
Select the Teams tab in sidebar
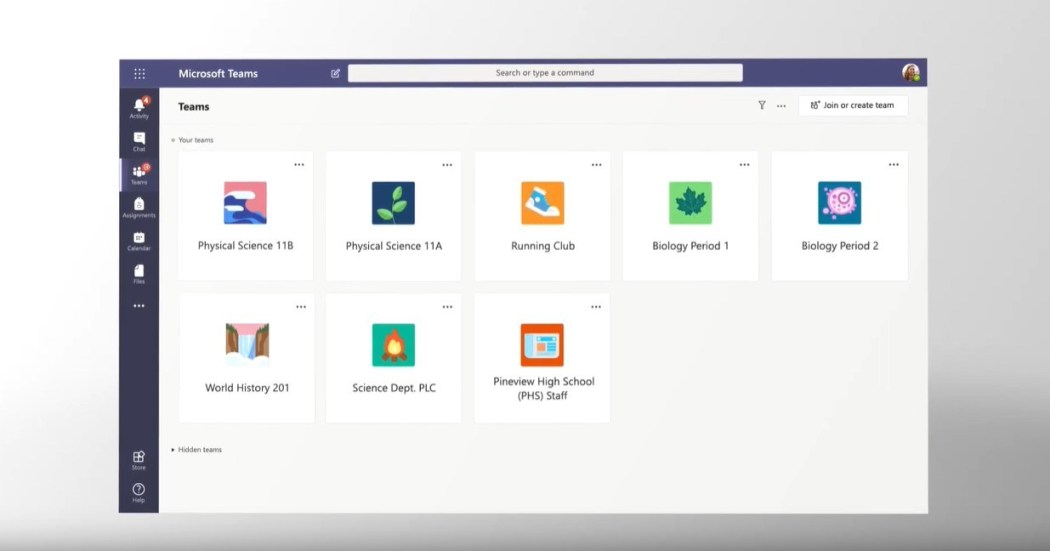(x=139, y=174)
